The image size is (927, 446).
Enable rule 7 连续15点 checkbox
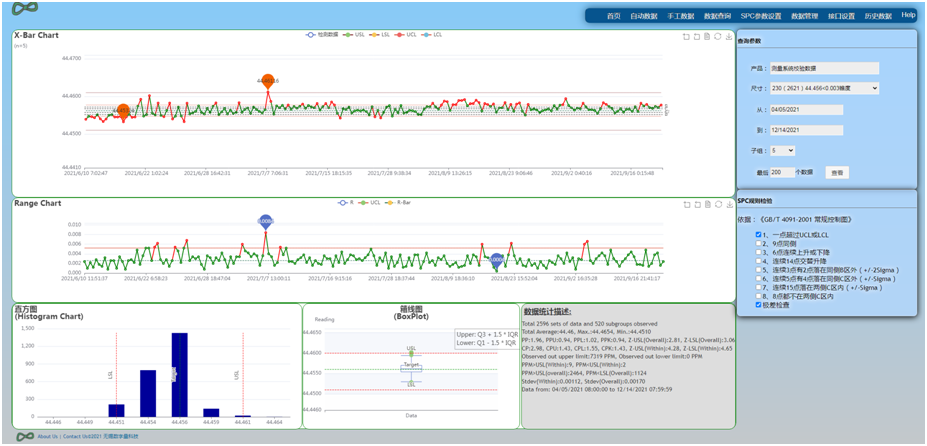click(x=759, y=287)
